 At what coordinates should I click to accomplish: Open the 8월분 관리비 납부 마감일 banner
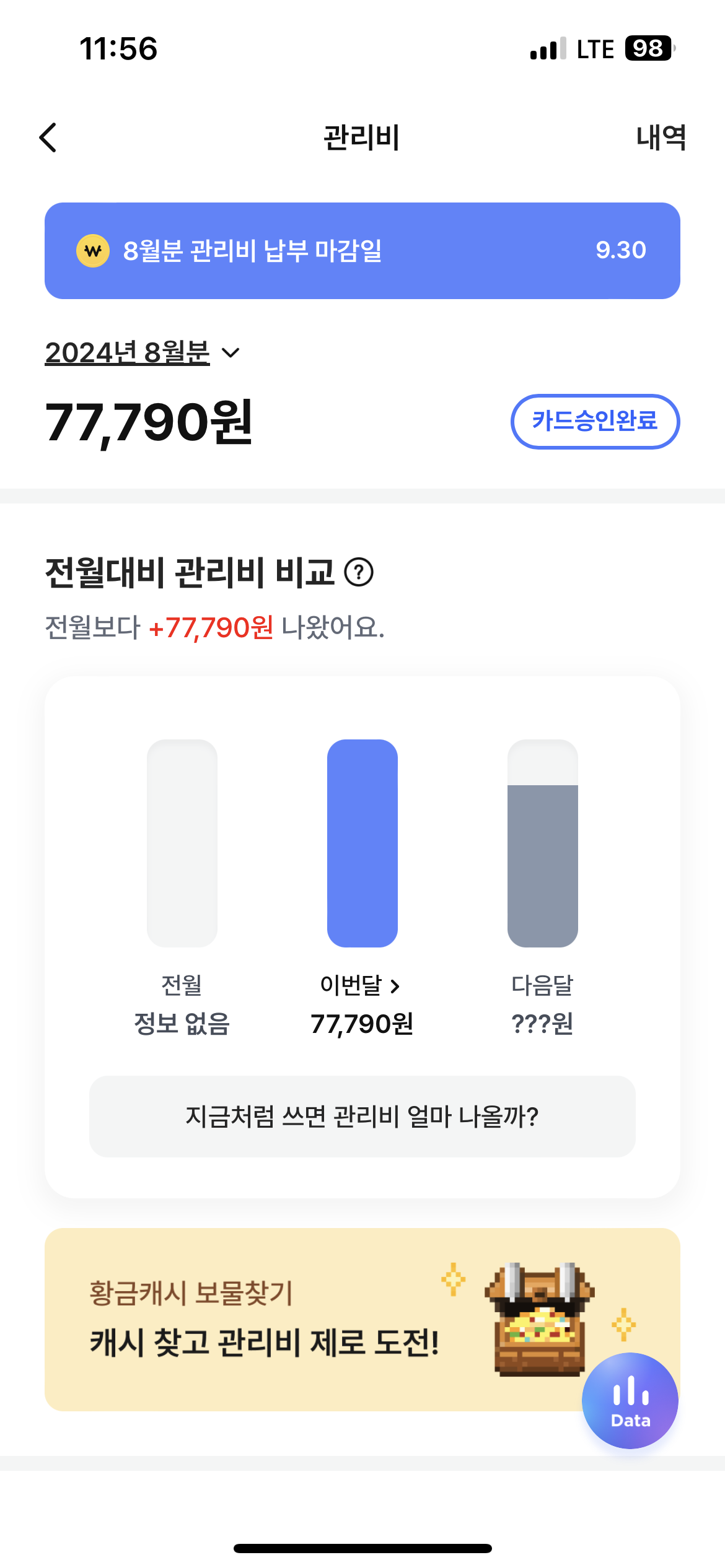pyautogui.click(x=362, y=251)
